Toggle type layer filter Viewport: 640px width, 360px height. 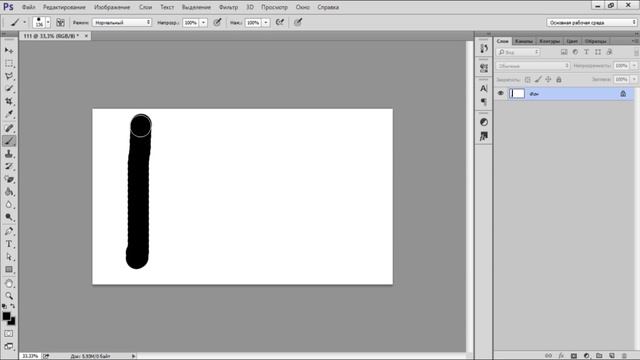pos(587,52)
